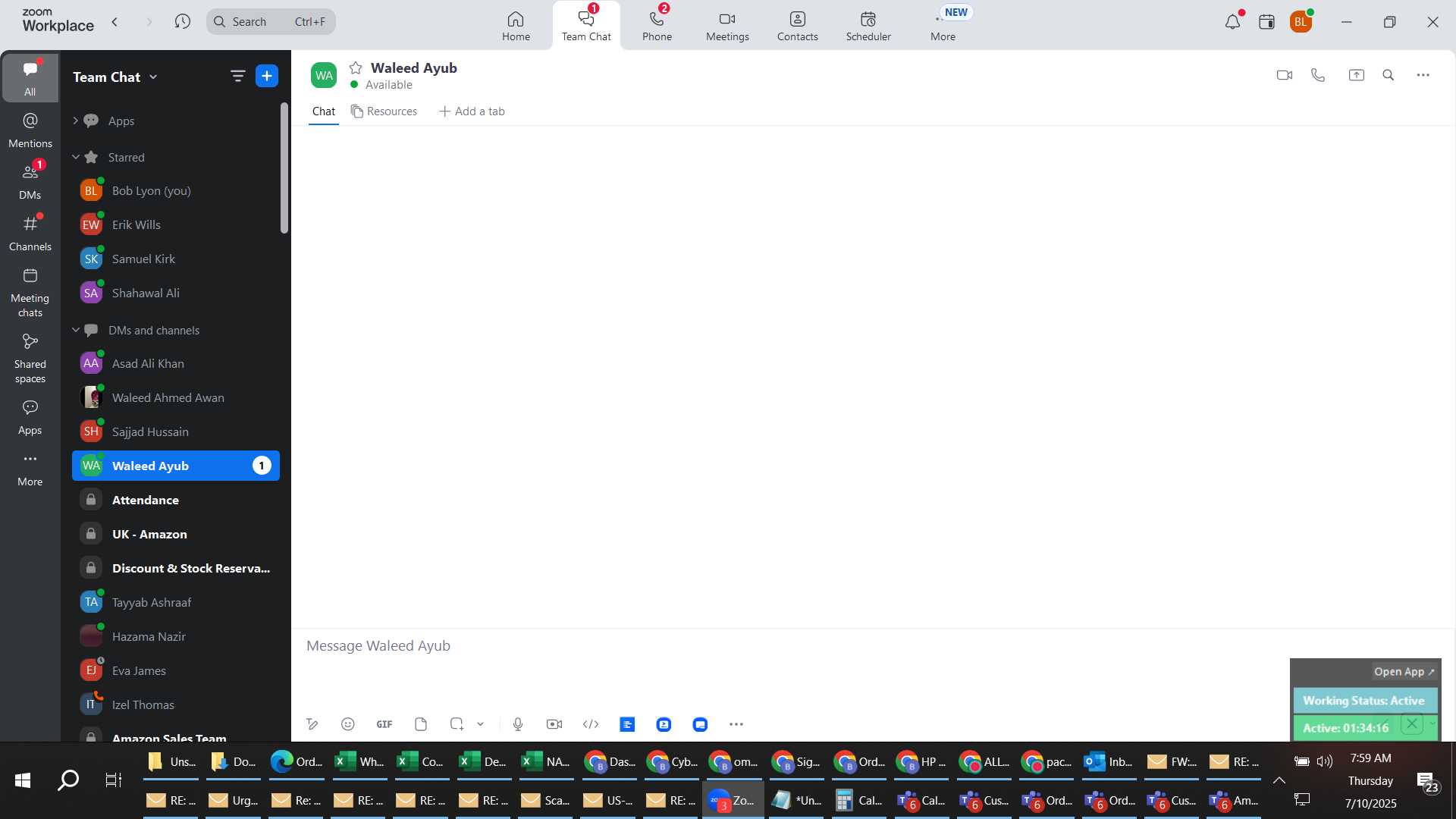Image resolution: width=1456 pixels, height=819 pixels.
Task: Open chat with Shahawal Ali
Action: pos(176,293)
